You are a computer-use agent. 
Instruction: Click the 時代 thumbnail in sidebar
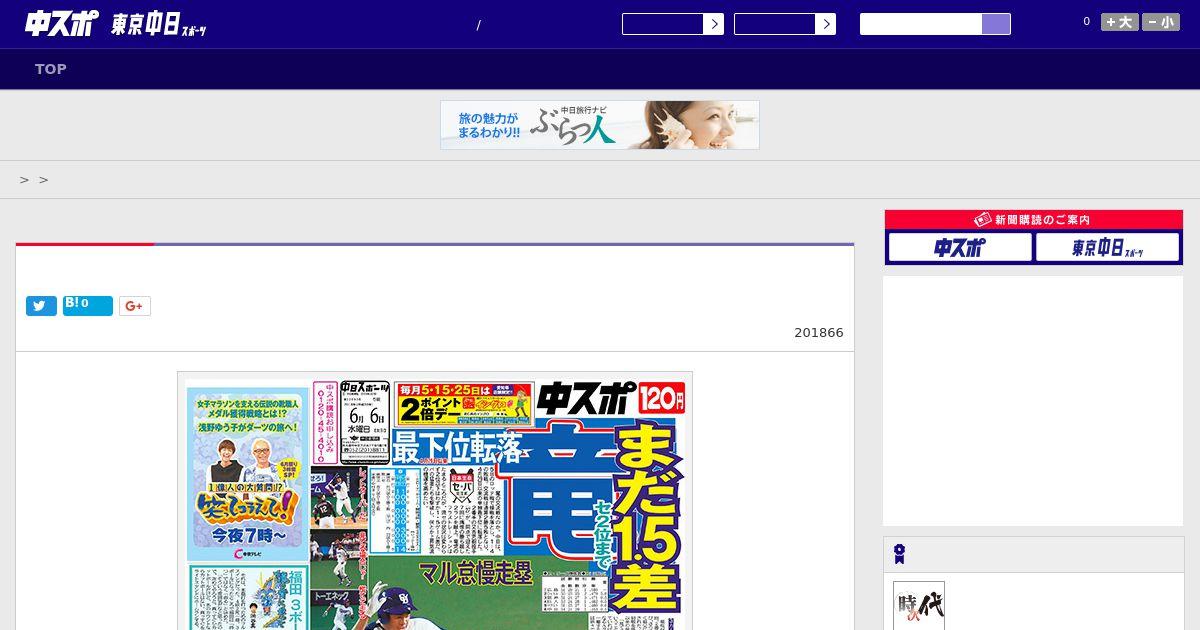919,606
